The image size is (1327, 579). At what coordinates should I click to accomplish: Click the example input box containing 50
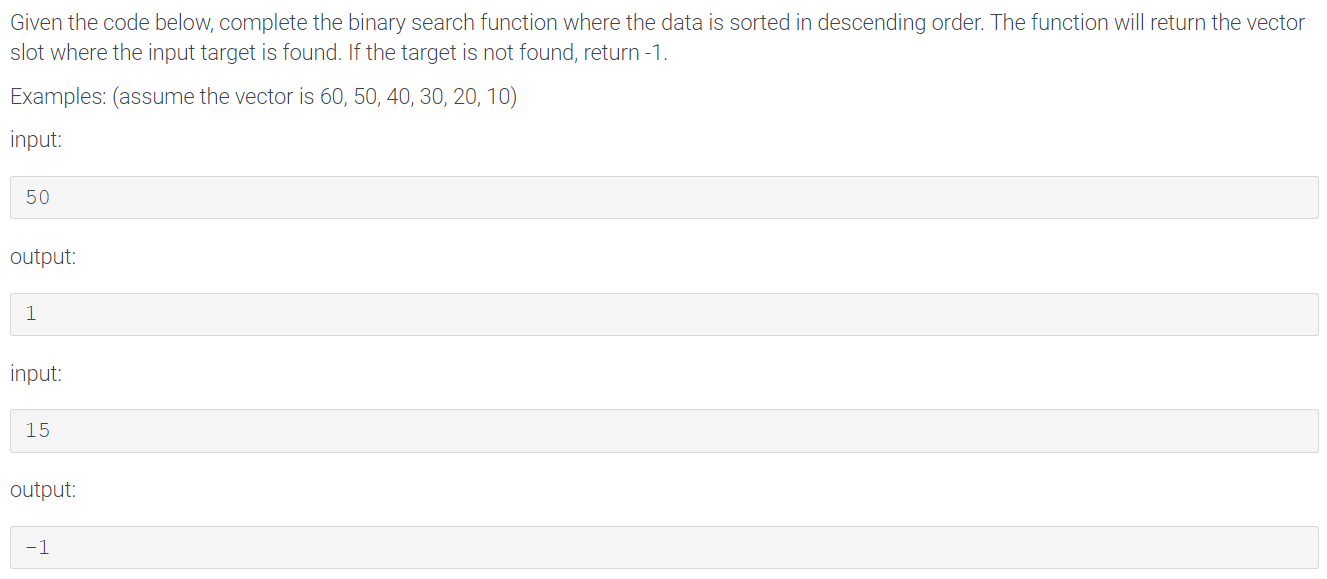pos(664,197)
